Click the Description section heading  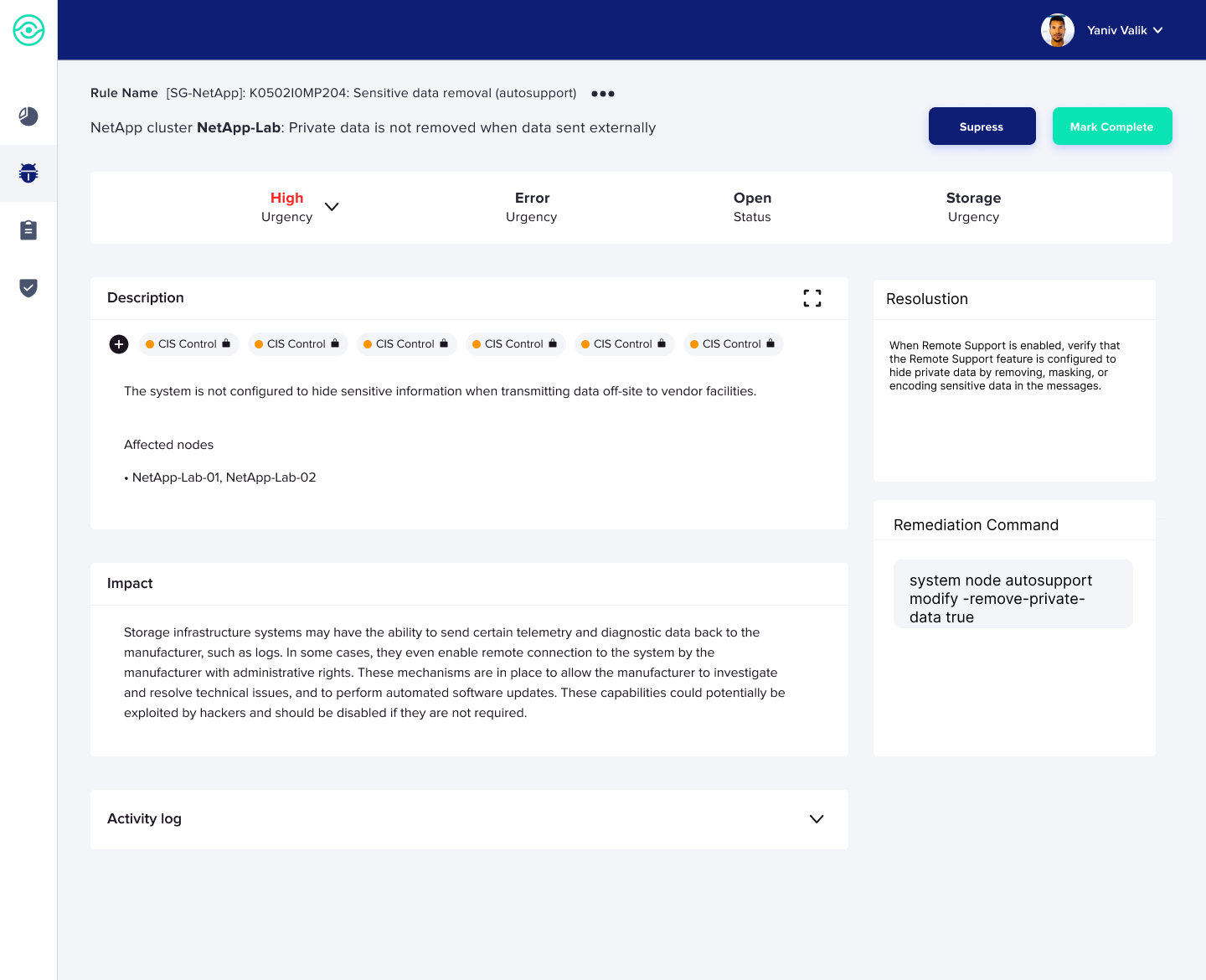click(146, 298)
